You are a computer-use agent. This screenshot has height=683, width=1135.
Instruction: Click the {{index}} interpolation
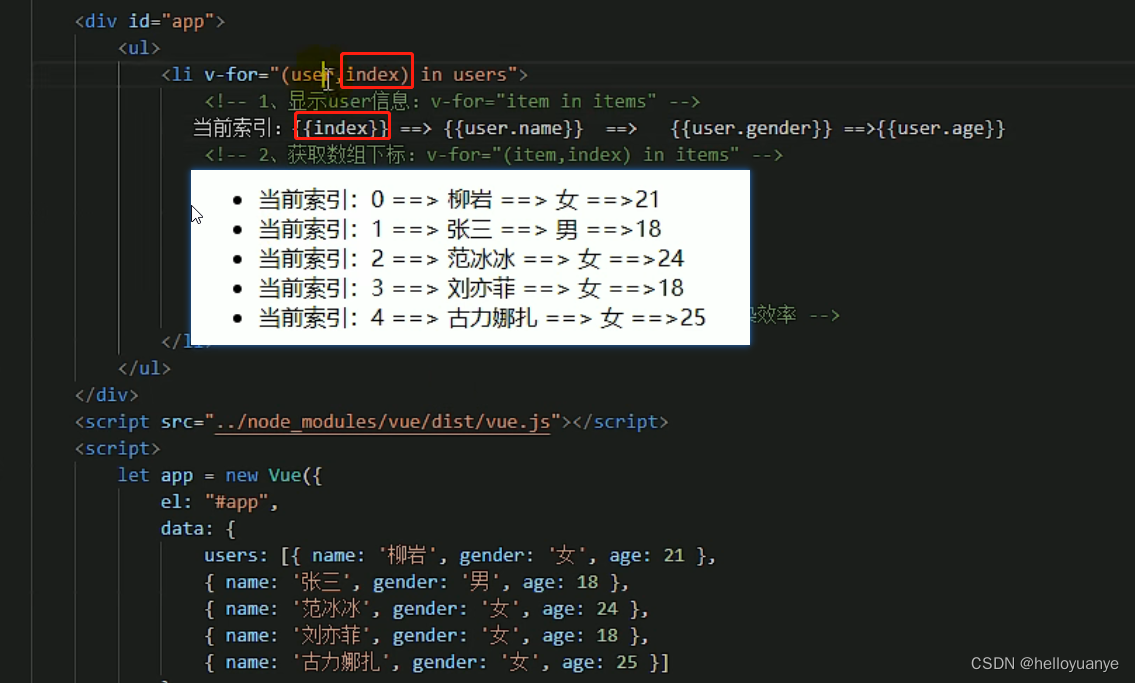[342, 128]
